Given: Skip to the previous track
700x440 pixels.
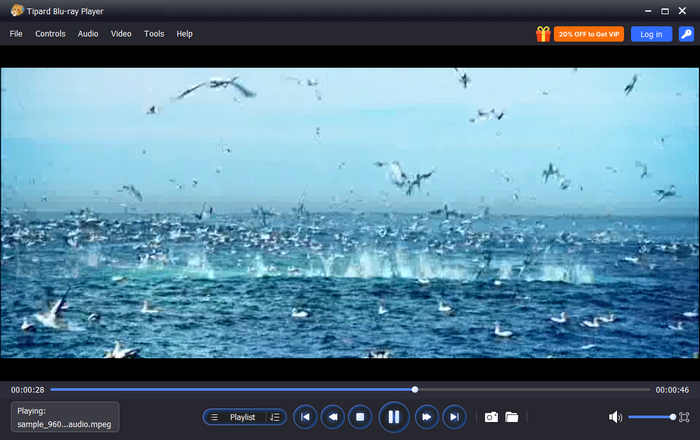Looking at the screenshot, I should point(306,417).
